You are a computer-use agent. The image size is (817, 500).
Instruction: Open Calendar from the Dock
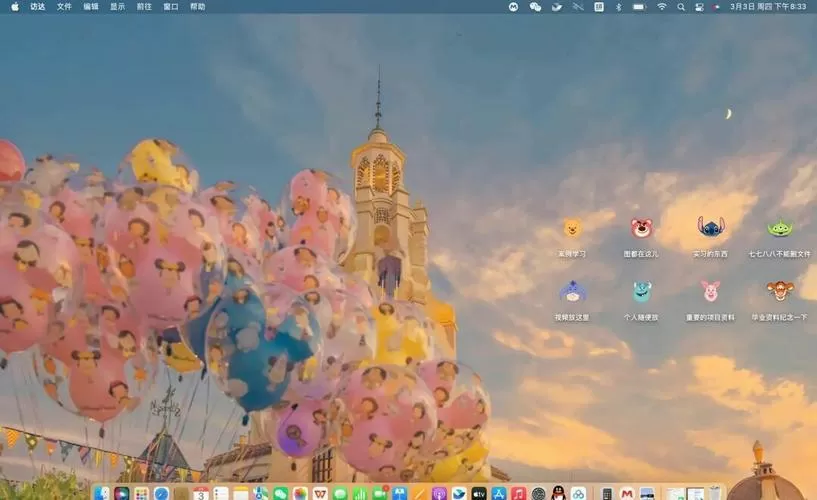[201, 493]
